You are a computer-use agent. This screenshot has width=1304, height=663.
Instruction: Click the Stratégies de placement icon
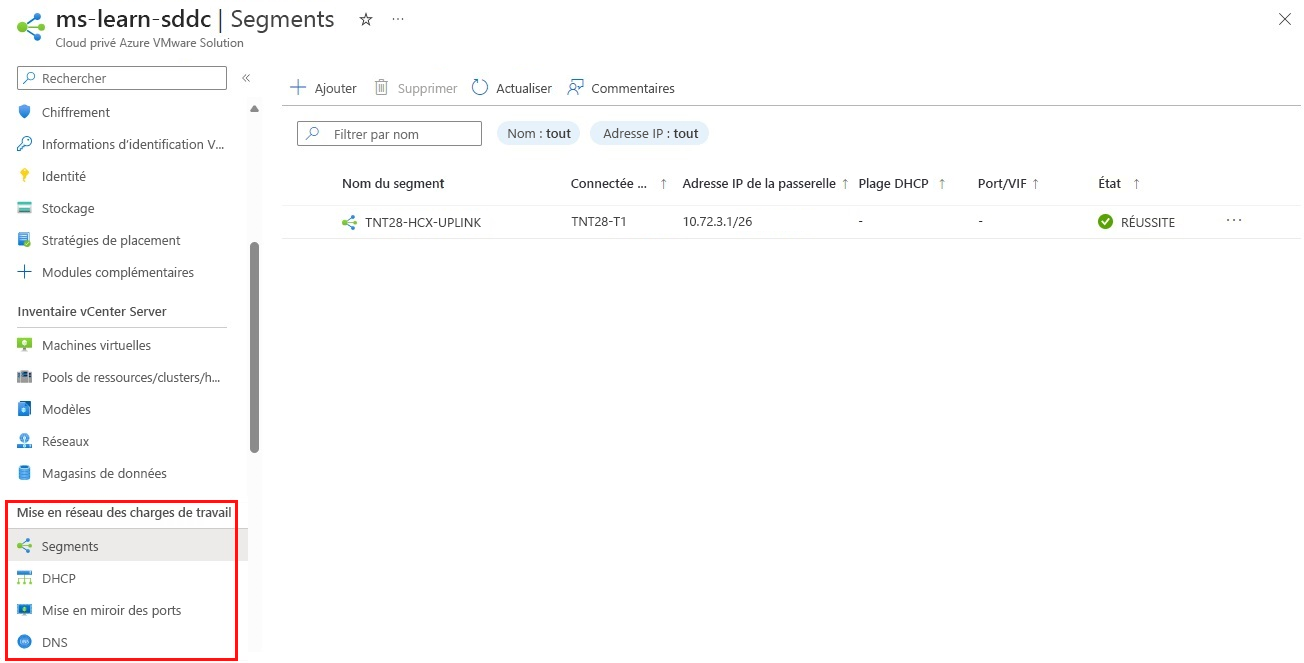pos(25,240)
